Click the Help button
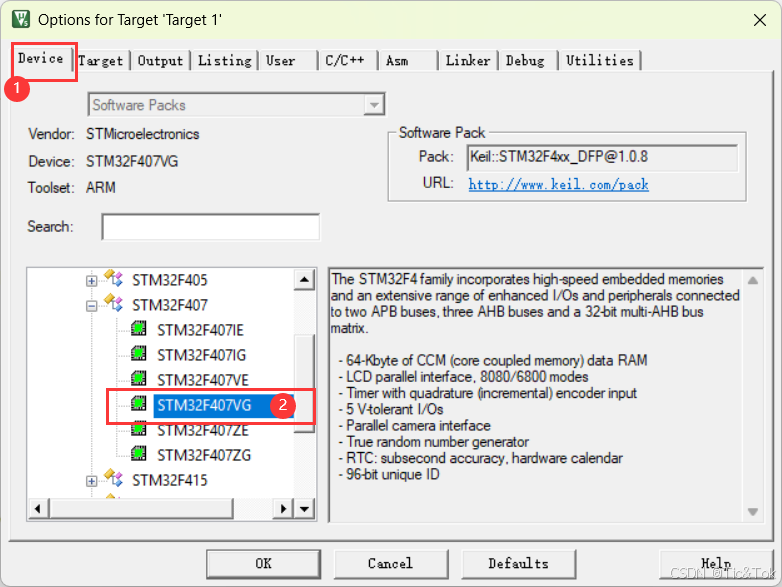Viewport: 782px width, 587px height. (716, 564)
